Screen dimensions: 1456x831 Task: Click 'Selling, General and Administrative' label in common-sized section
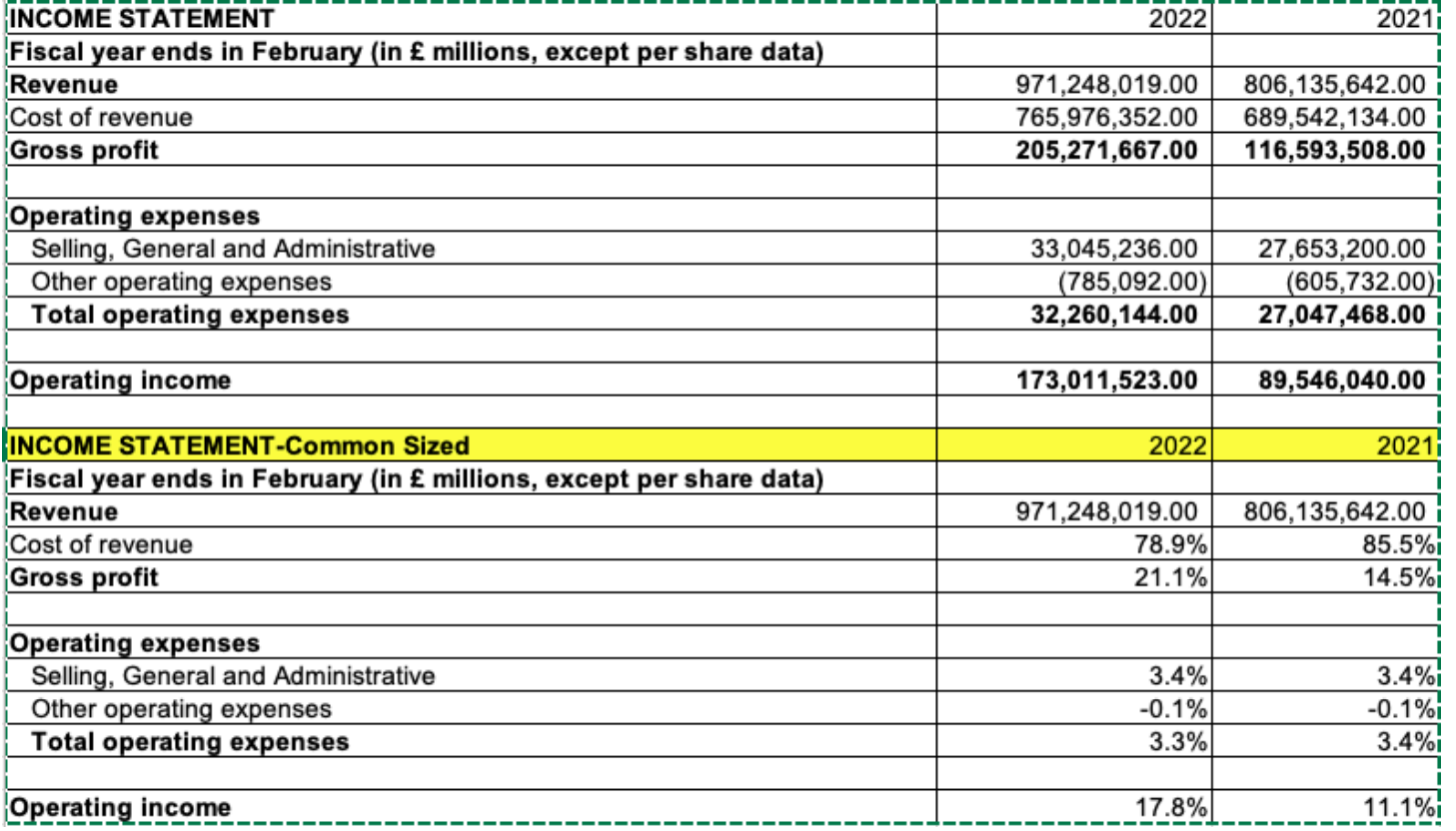pyautogui.click(x=233, y=676)
